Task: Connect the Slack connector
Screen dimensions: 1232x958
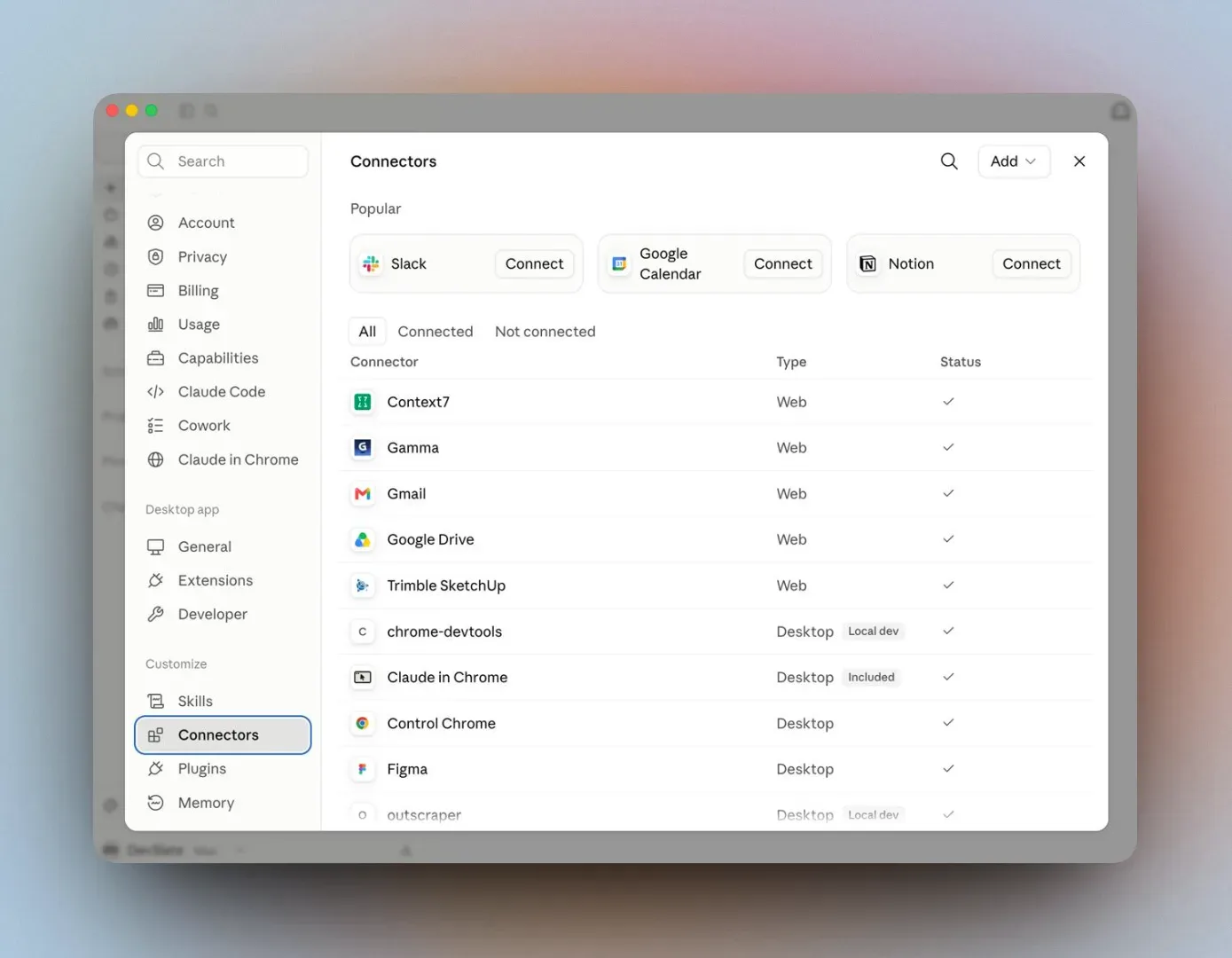Action: (x=534, y=263)
